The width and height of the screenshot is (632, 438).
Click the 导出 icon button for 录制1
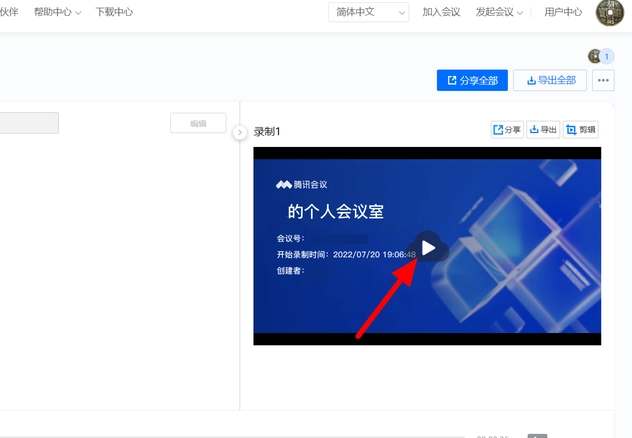point(543,130)
